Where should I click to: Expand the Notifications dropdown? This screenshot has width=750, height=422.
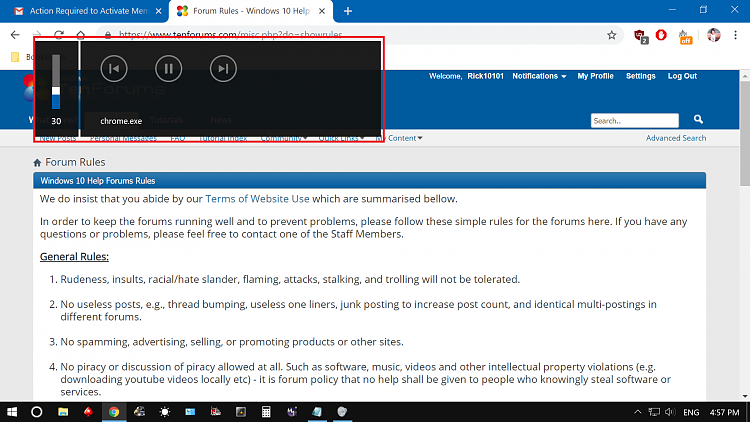click(539, 76)
